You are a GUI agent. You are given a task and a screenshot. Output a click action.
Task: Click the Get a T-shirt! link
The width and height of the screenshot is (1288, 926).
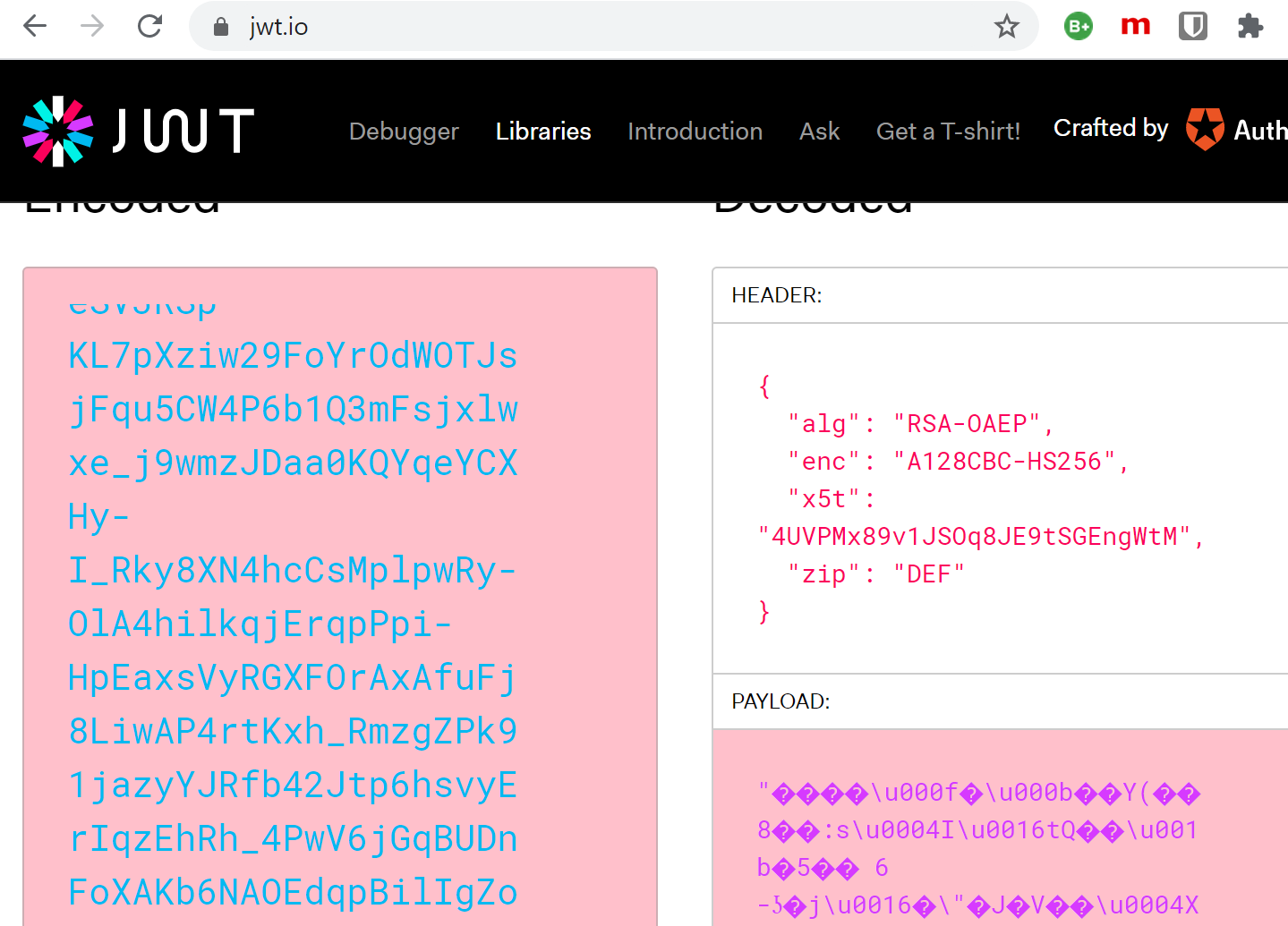pyautogui.click(x=948, y=132)
